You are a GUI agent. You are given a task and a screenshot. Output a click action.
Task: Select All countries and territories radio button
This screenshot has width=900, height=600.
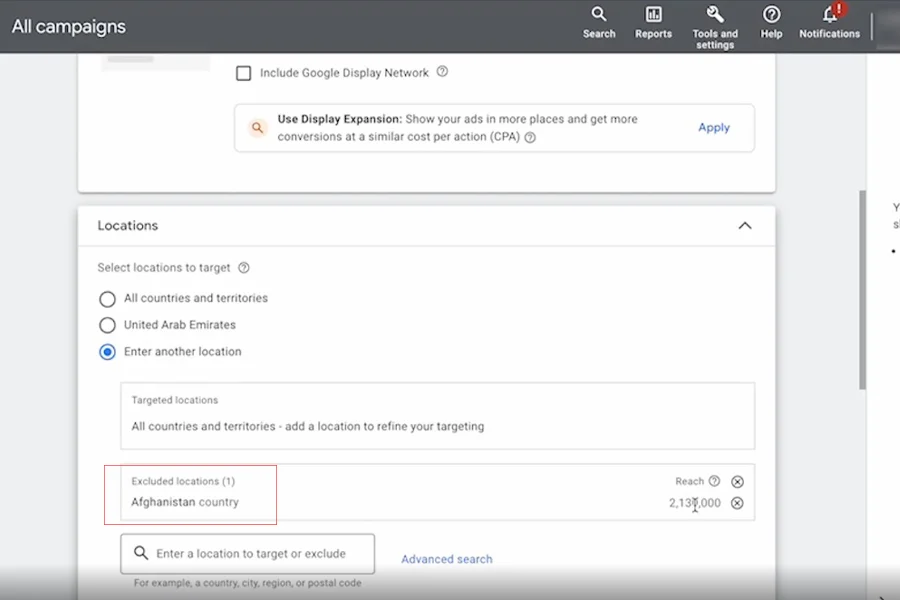point(107,299)
